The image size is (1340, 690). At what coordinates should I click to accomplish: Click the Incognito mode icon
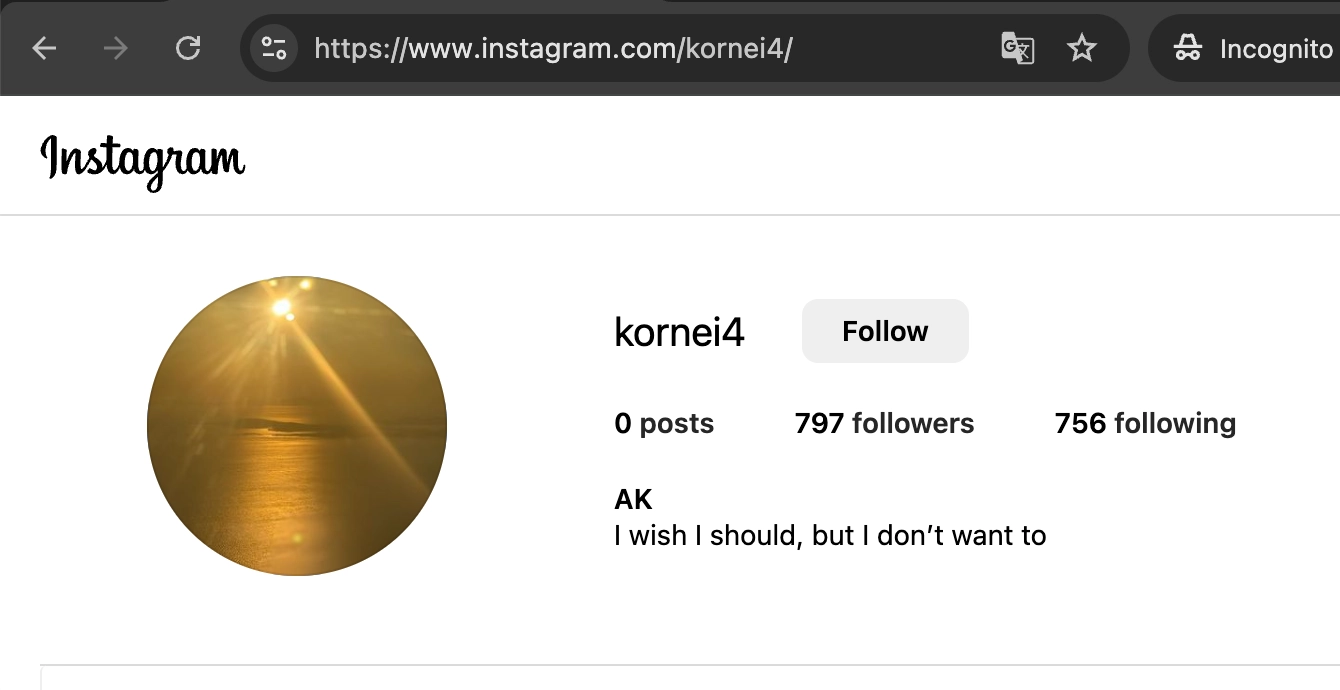pos(1189,47)
